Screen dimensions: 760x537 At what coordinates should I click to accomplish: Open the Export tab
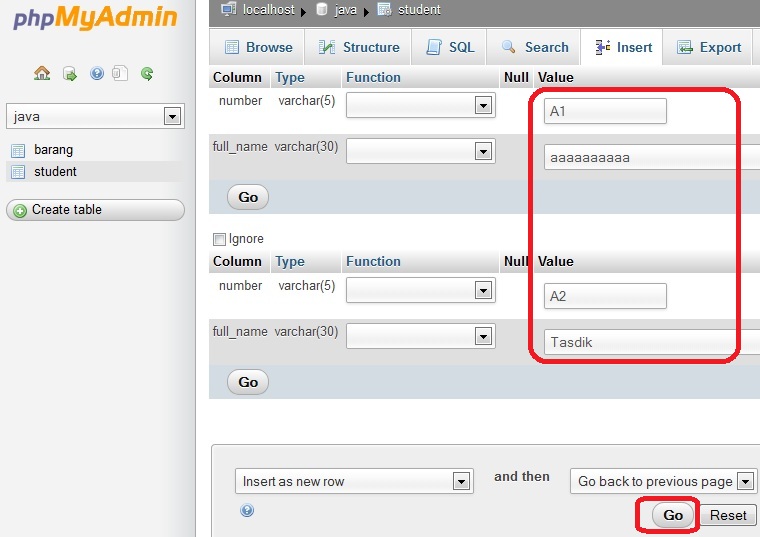point(708,47)
